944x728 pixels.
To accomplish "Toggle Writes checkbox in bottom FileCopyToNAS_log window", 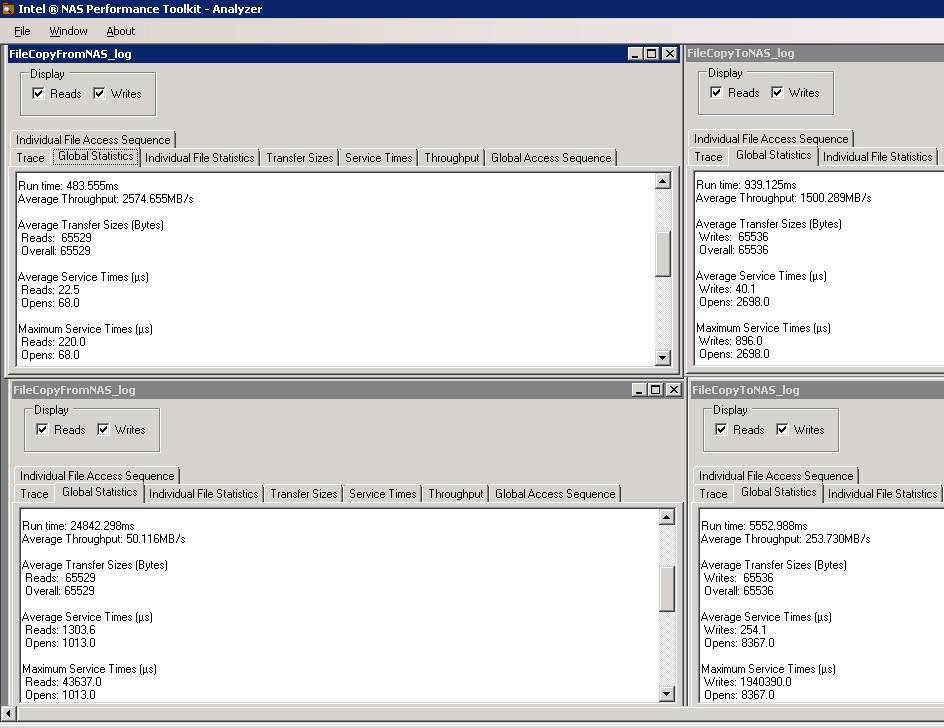I will [782, 430].
